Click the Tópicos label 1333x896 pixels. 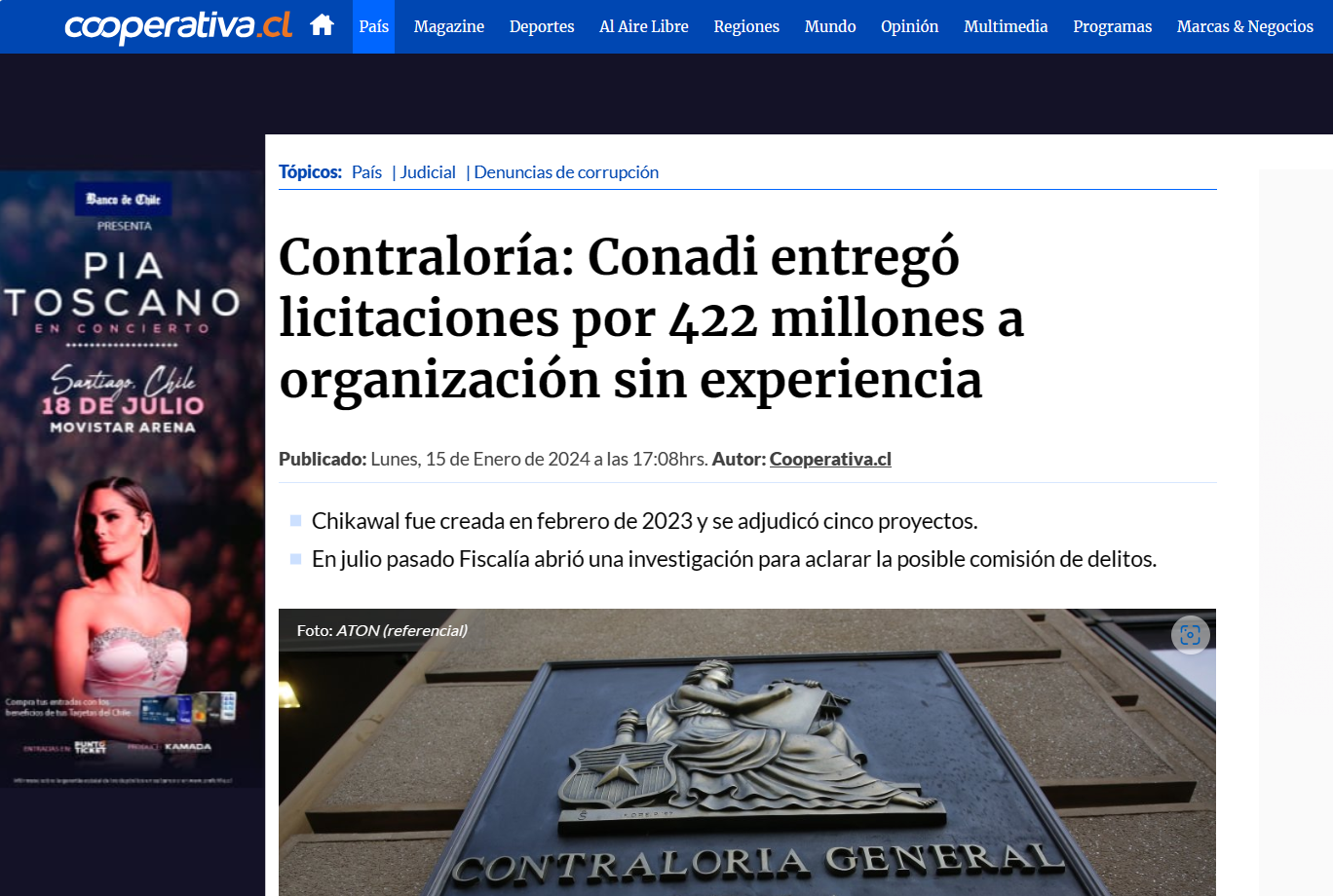[x=310, y=172]
